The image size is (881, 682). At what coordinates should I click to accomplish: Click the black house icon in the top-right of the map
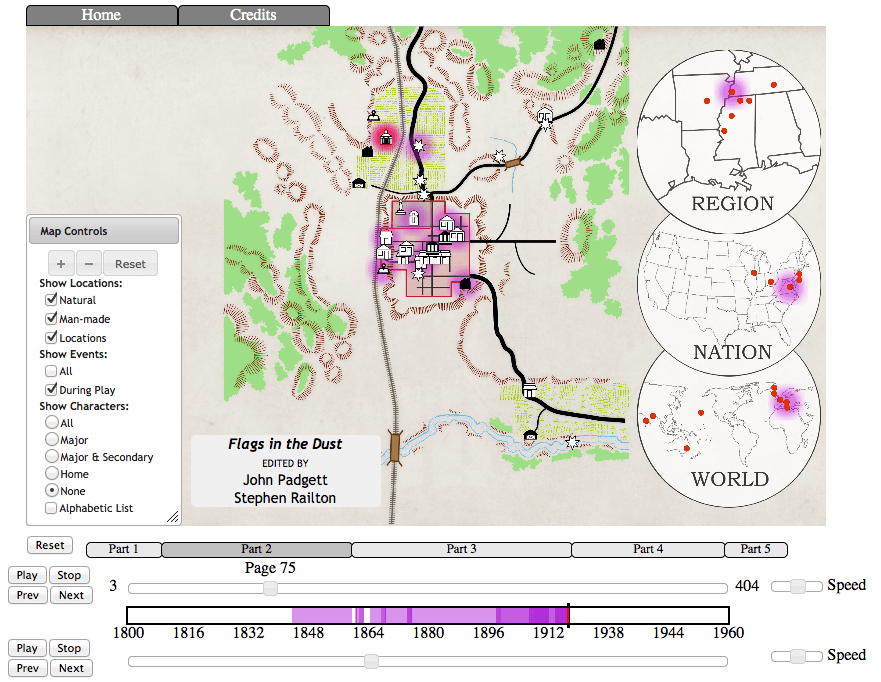(600, 44)
